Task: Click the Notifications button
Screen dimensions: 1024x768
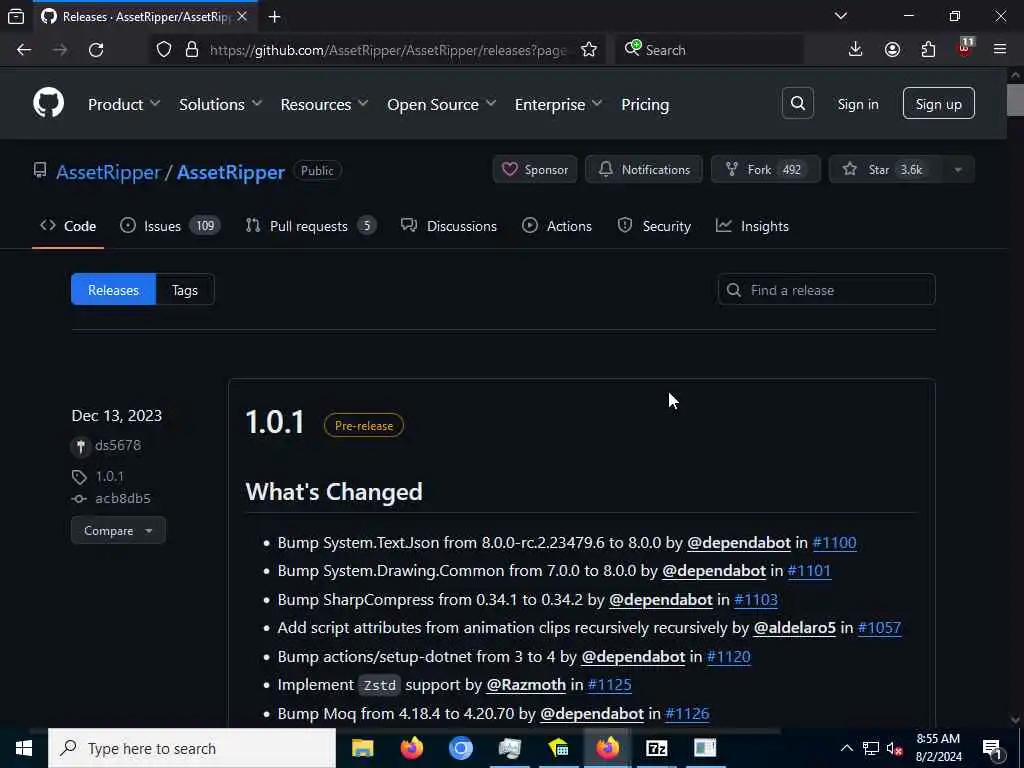Action: click(644, 170)
